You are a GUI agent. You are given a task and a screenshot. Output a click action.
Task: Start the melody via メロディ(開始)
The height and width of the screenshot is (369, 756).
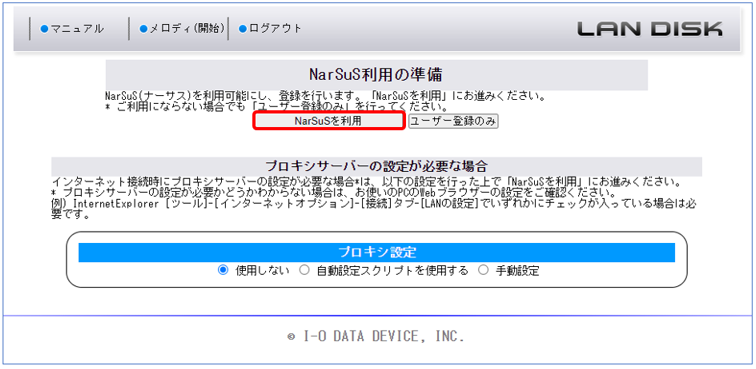tap(188, 28)
